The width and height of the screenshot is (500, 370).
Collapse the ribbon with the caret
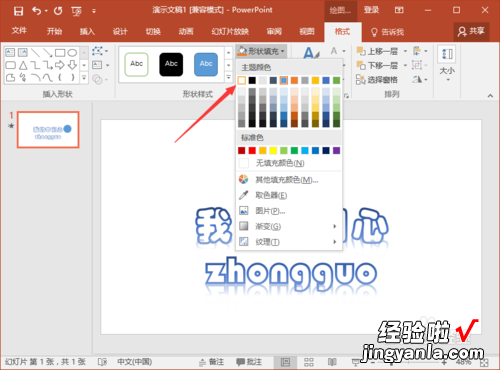(x=490, y=96)
